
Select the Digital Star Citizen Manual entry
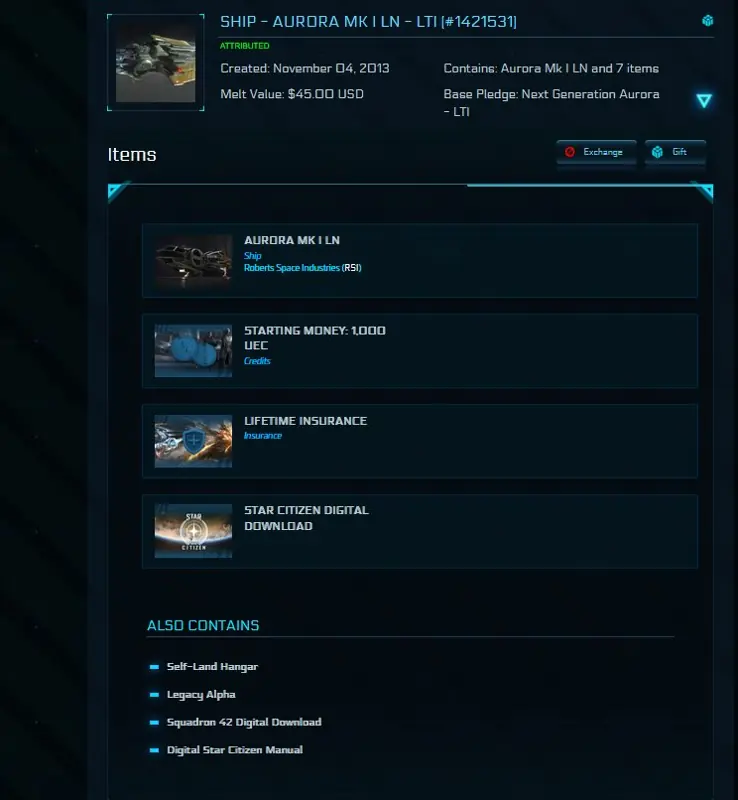pyautogui.click(x=235, y=749)
